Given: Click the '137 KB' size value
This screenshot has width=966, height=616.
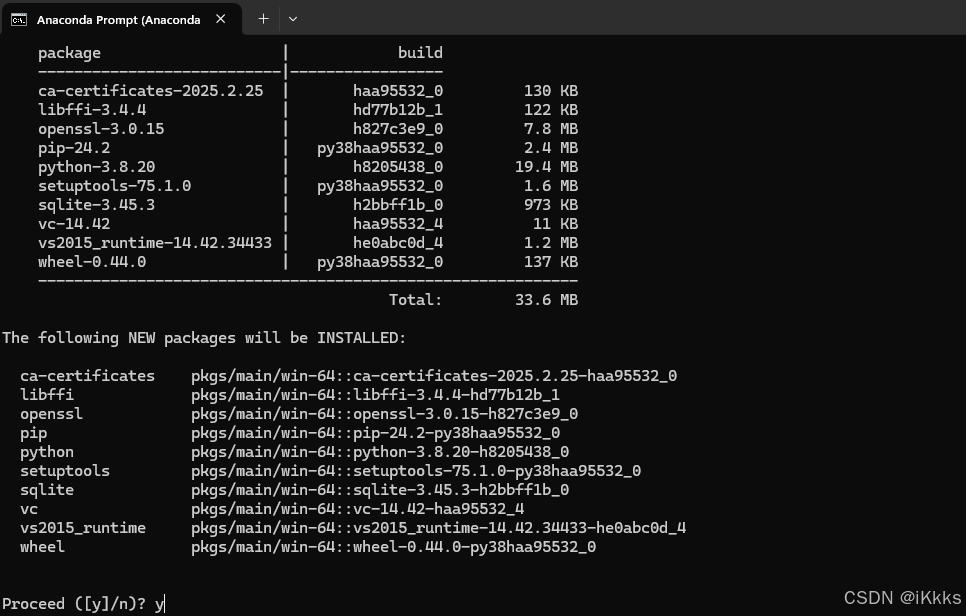Looking at the screenshot, I should [x=551, y=262].
